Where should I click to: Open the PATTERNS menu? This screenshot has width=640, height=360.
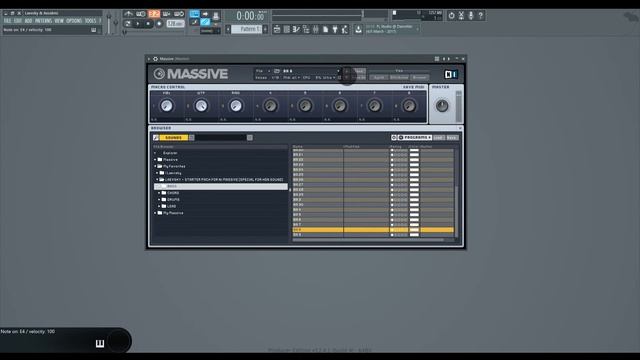pos(43,20)
